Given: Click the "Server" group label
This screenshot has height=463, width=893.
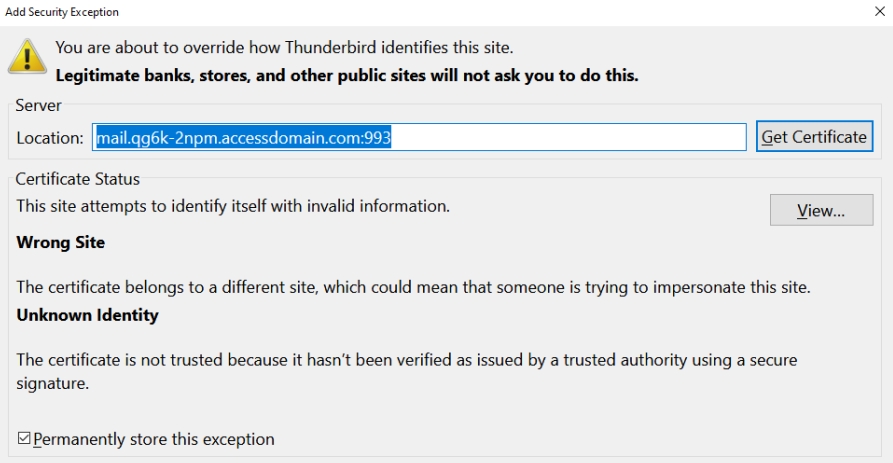Looking at the screenshot, I should 39,105.
